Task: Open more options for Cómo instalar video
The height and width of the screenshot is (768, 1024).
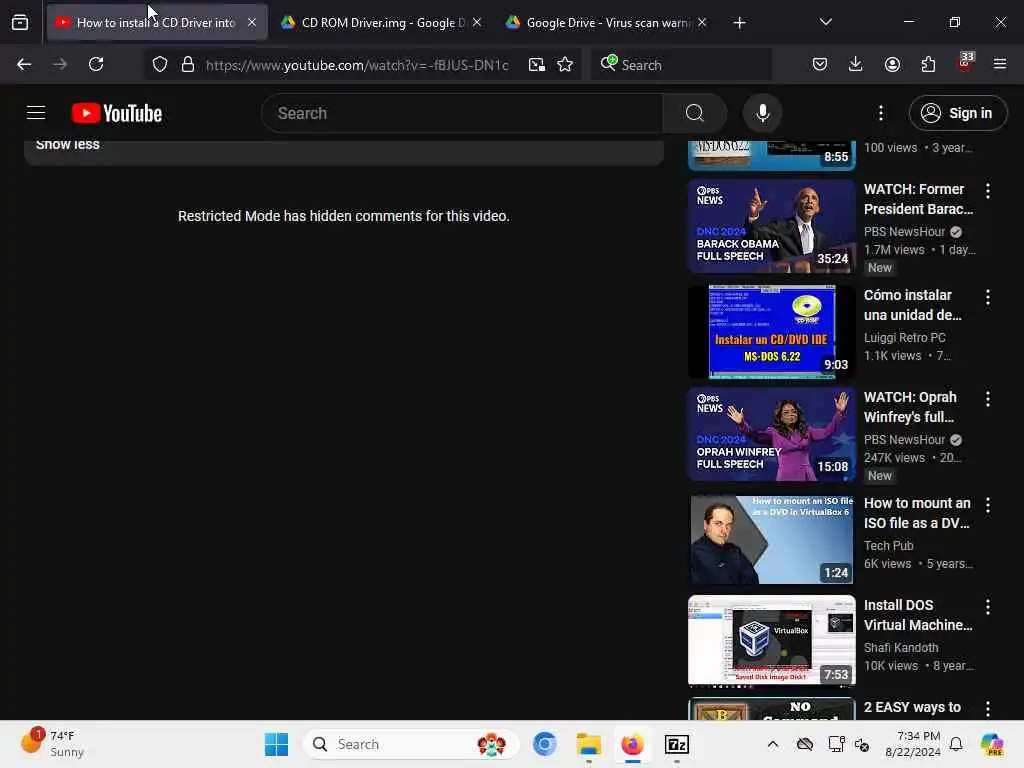Action: coord(987,297)
